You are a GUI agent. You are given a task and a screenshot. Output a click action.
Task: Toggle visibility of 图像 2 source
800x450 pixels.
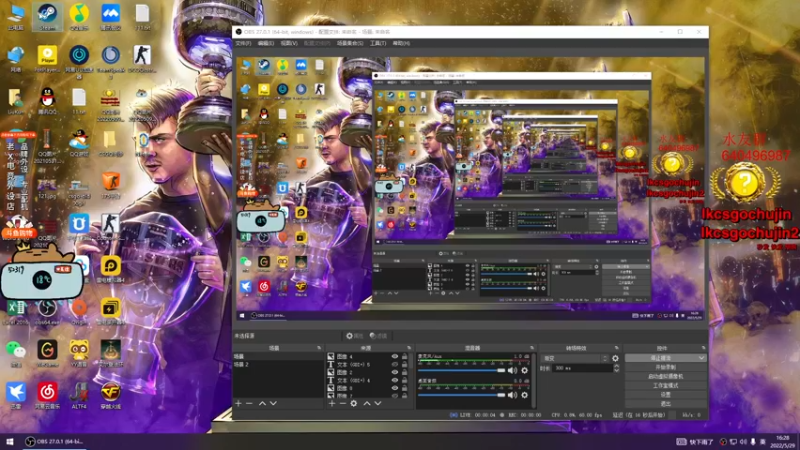394,372
